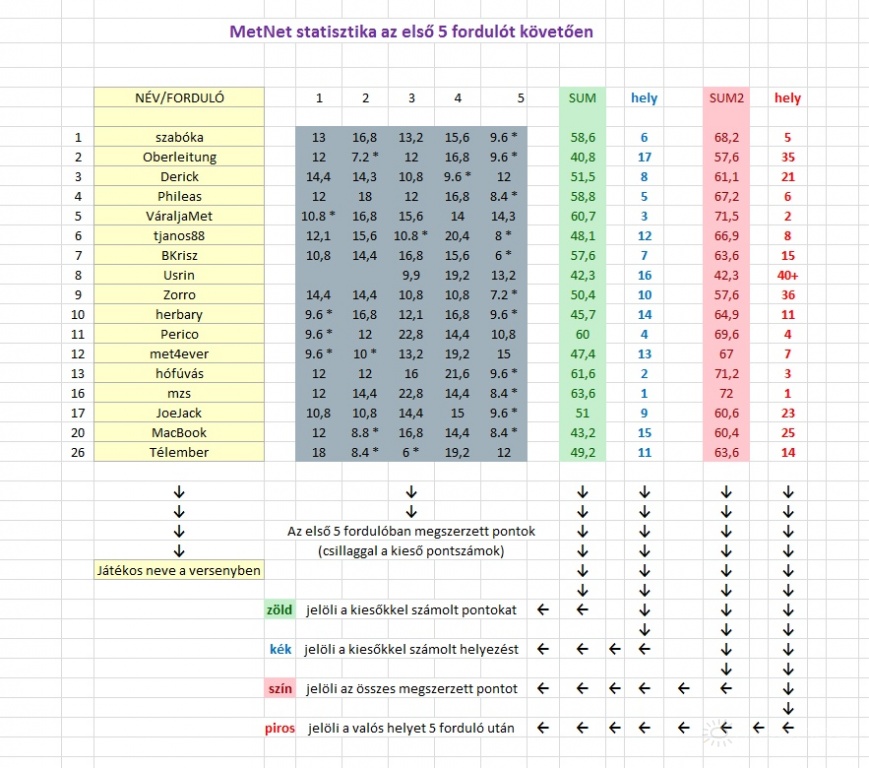This screenshot has width=869, height=768.
Task: Select the red rank cell '40+'
Action: click(x=787, y=275)
